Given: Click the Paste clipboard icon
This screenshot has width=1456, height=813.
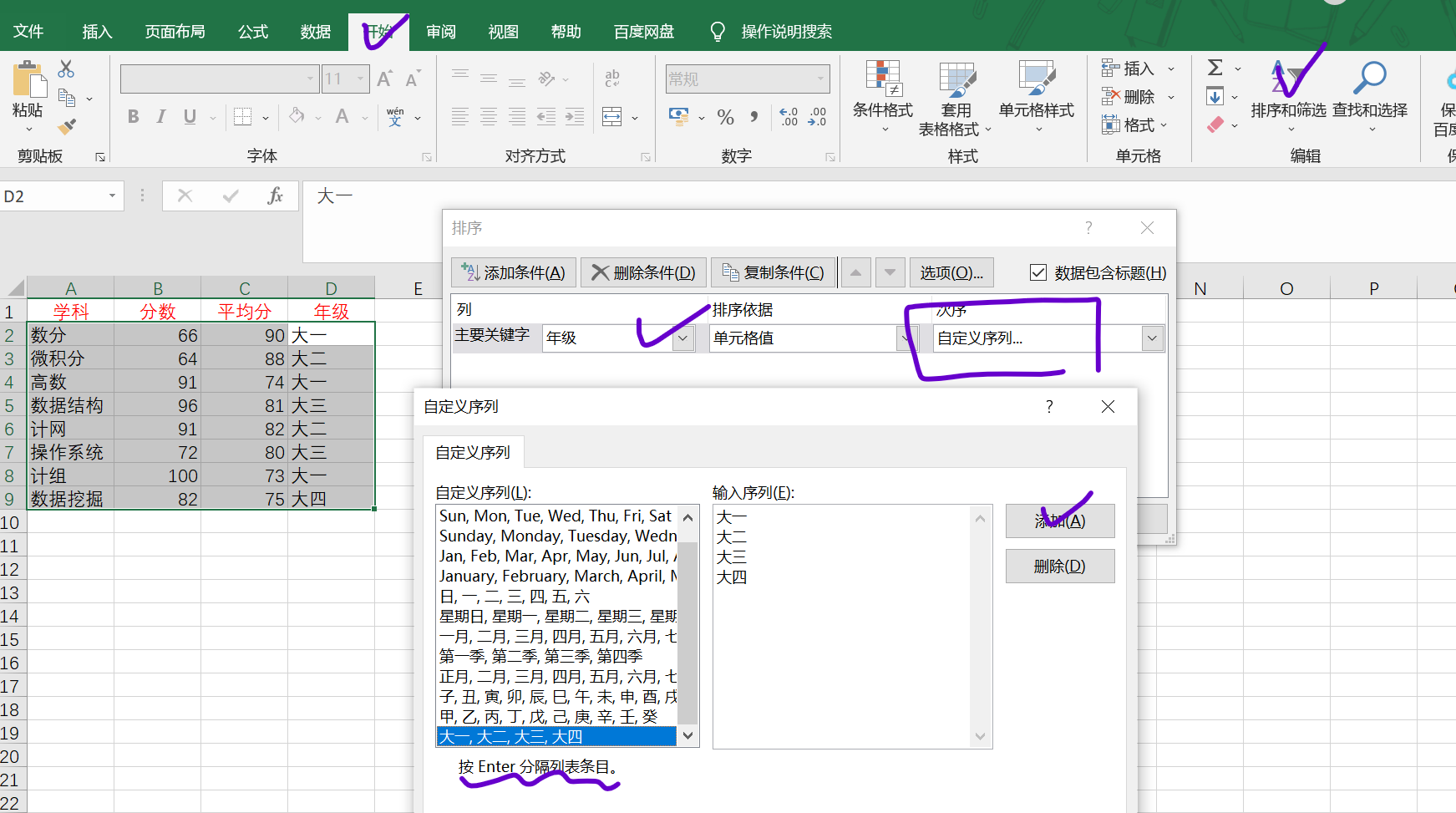Looking at the screenshot, I should point(29,80).
